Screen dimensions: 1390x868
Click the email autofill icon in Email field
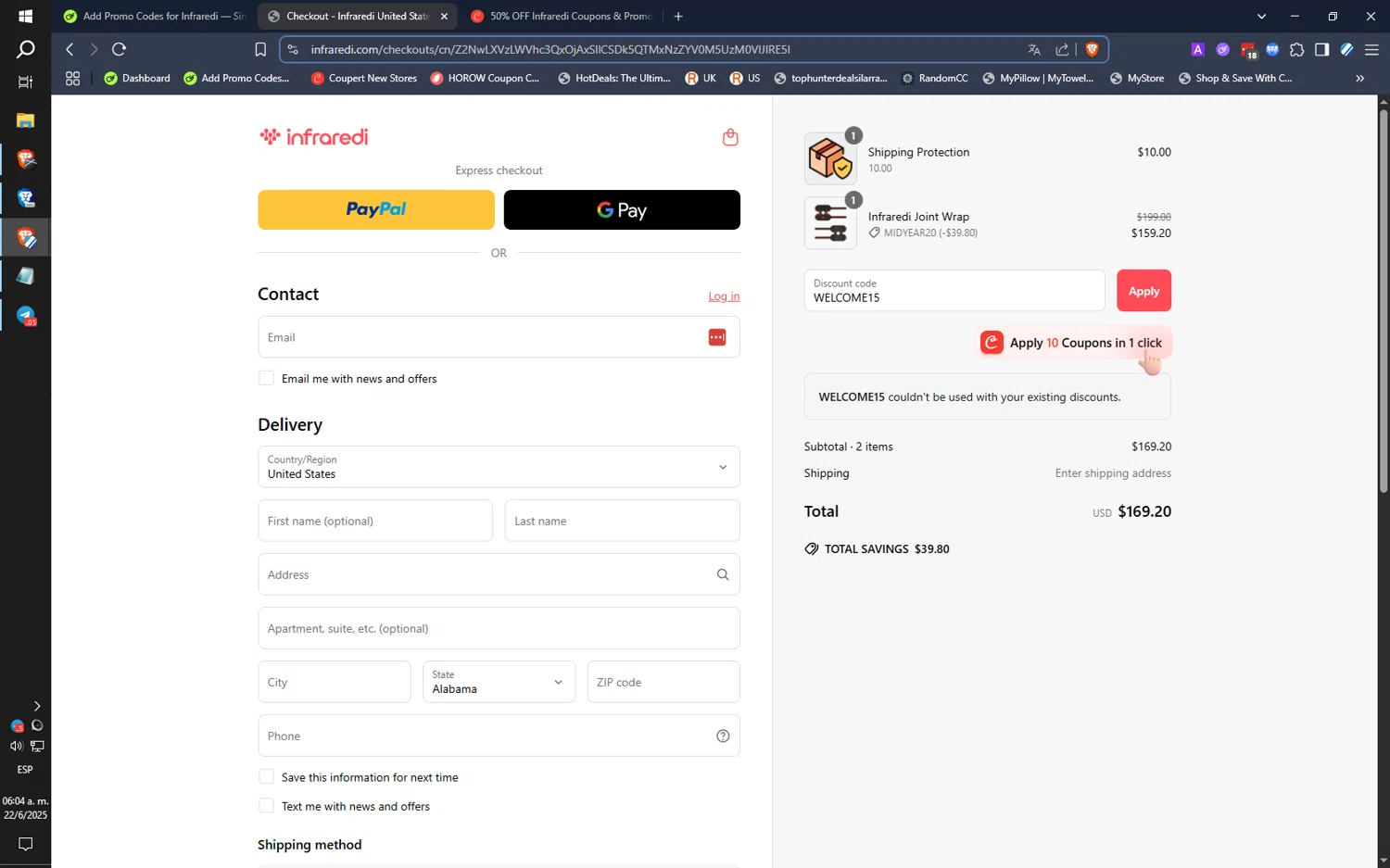[717, 337]
